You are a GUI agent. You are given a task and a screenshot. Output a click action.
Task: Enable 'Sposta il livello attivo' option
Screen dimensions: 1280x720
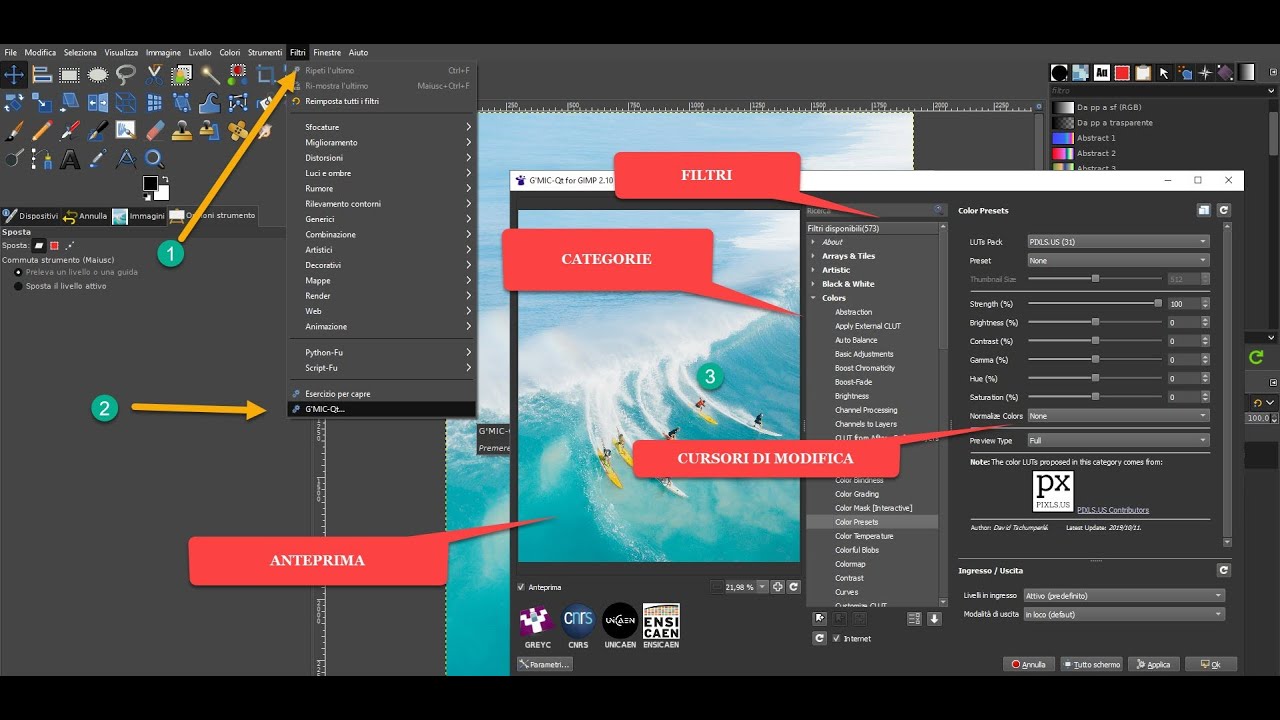(x=18, y=286)
